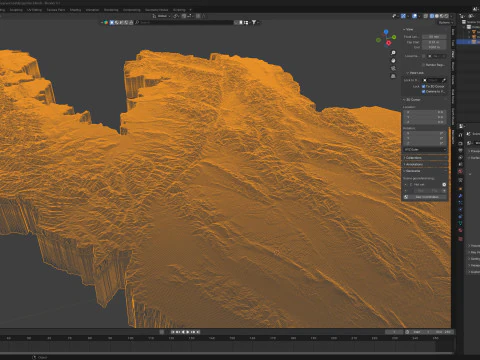Click the Clip Start value field
Viewport: 480px width, 360px height.
click(x=434, y=42)
